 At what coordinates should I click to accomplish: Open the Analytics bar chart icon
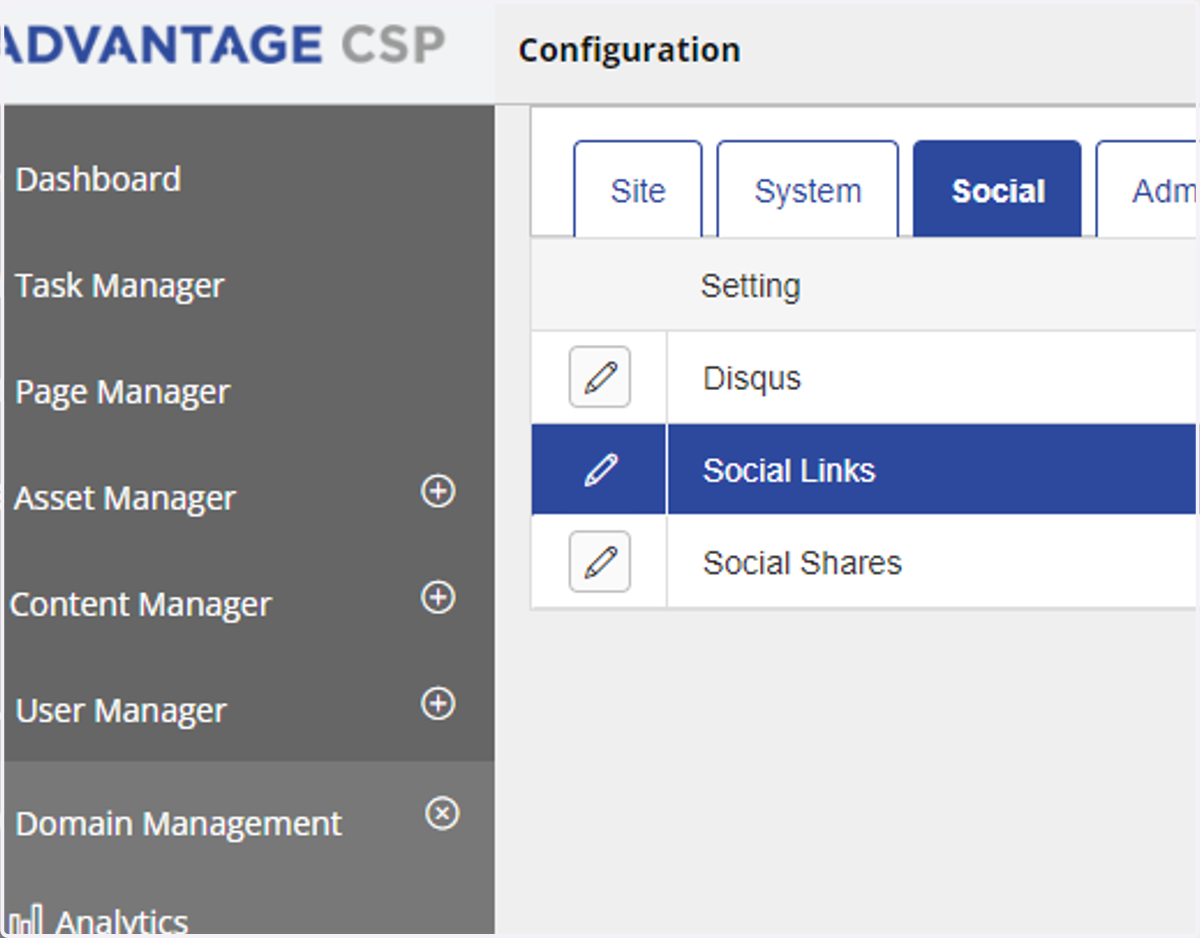(x=25, y=921)
